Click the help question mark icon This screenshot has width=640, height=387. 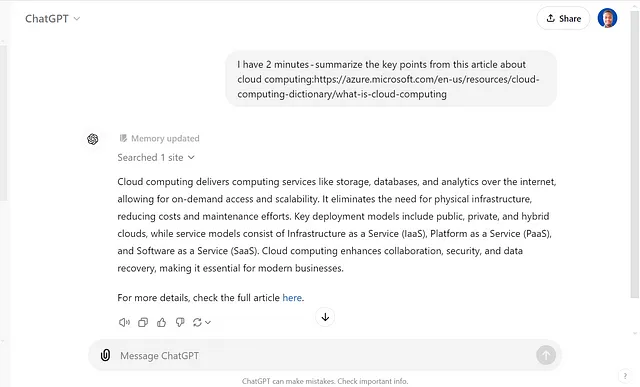click(x=625, y=376)
